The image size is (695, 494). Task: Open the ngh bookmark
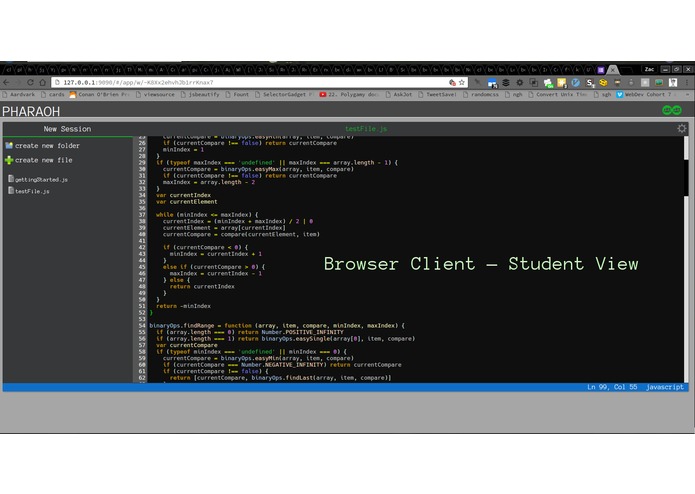click(x=514, y=94)
